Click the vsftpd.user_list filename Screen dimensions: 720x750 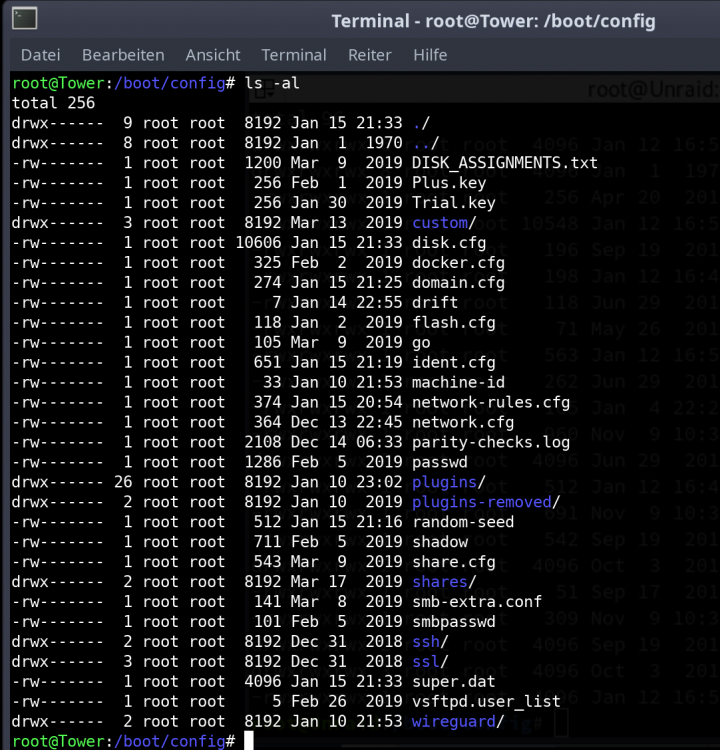[486, 702]
